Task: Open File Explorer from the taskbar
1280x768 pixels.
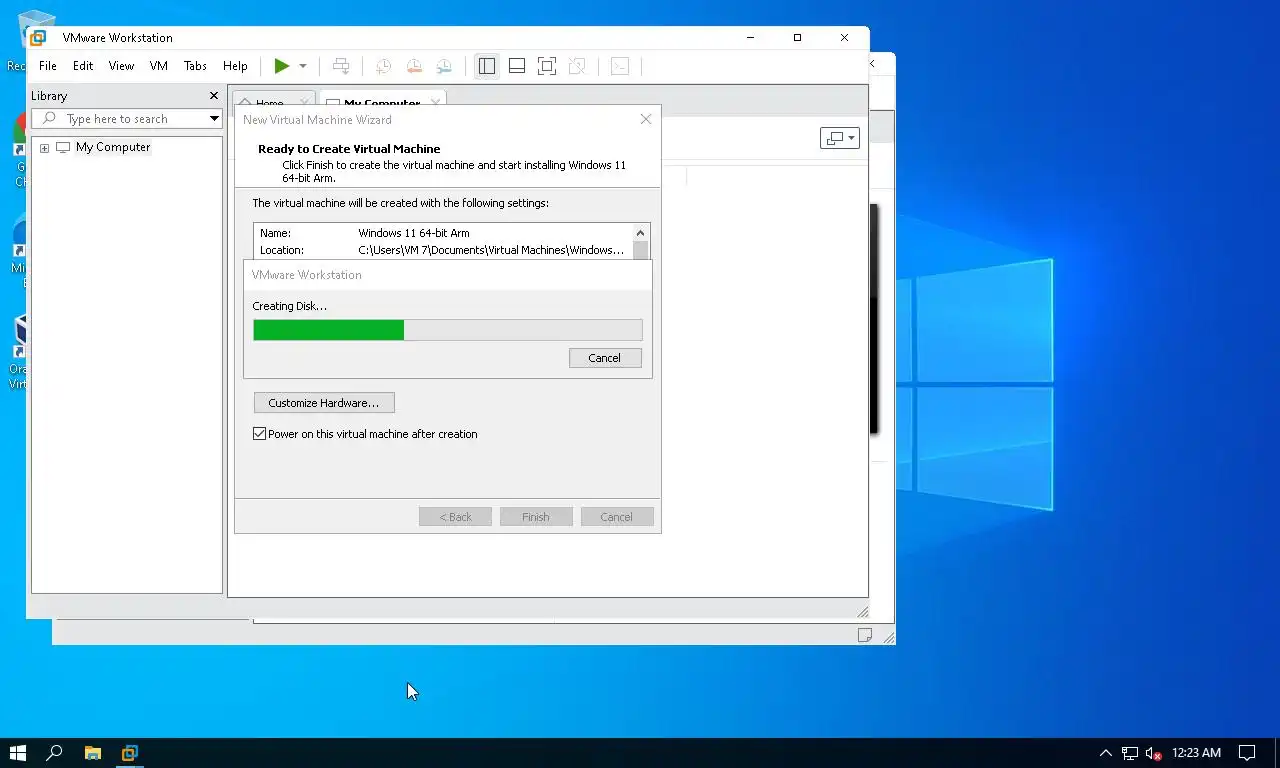Action: click(x=92, y=753)
